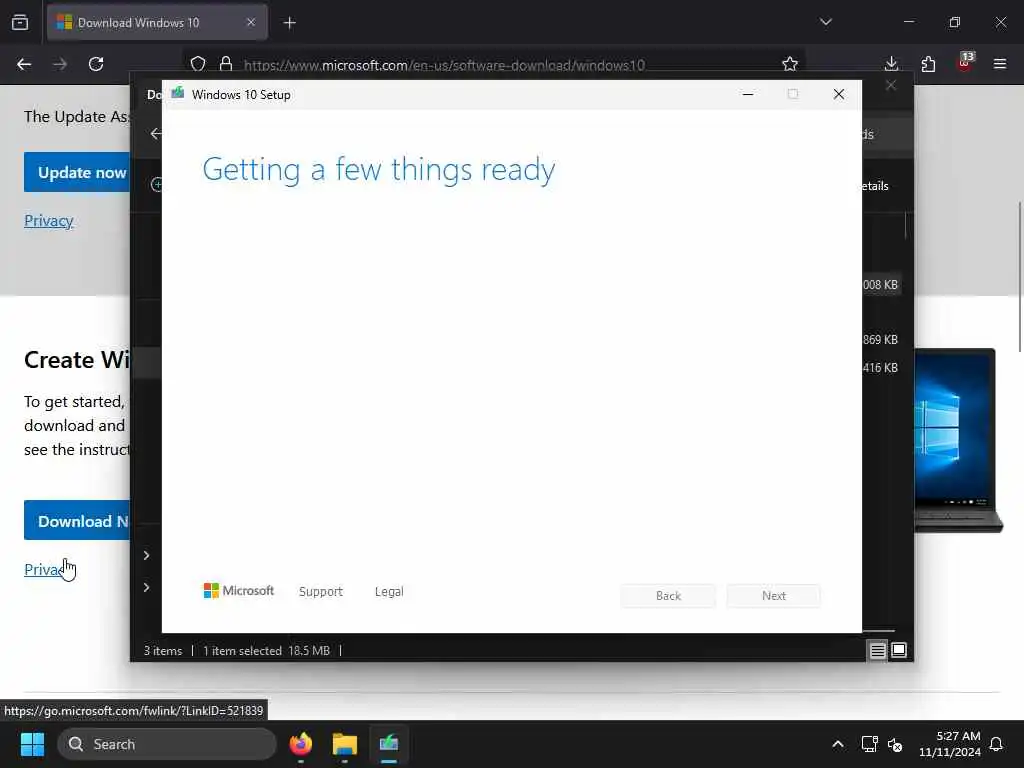Open the Firefox extensions puzzle icon
The height and width of the screenshot is (768, 1024).
coord(928,64)
